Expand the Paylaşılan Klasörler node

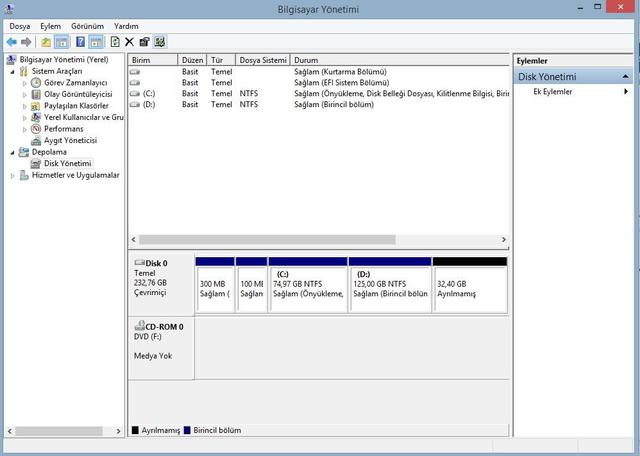tap(24, 106)
